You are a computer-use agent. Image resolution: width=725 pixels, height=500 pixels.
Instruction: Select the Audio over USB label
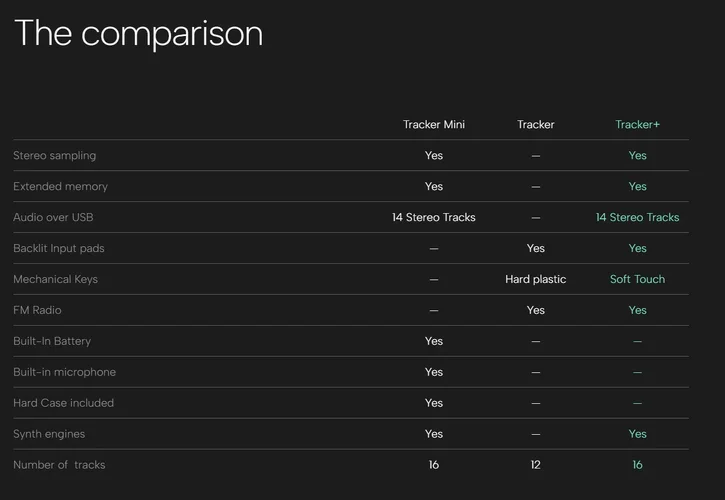point(53,218)
